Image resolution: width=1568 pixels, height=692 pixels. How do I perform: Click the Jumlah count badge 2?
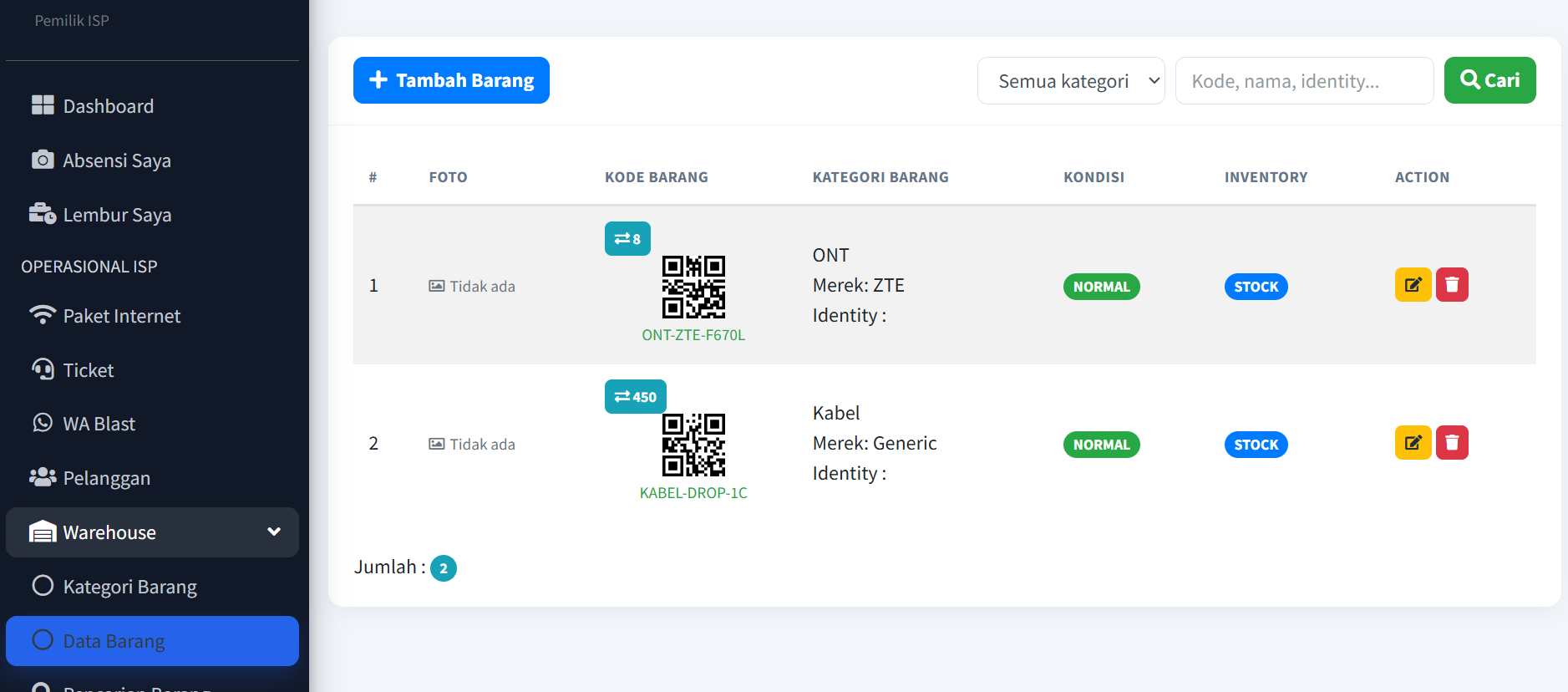point(444,568)
